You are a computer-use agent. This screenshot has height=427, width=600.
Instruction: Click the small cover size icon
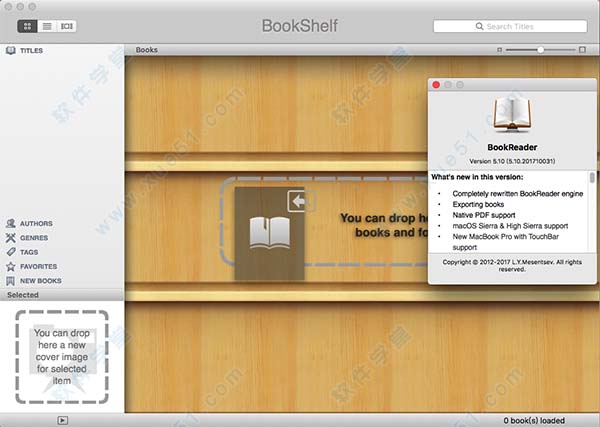click(x=499, y=50)
